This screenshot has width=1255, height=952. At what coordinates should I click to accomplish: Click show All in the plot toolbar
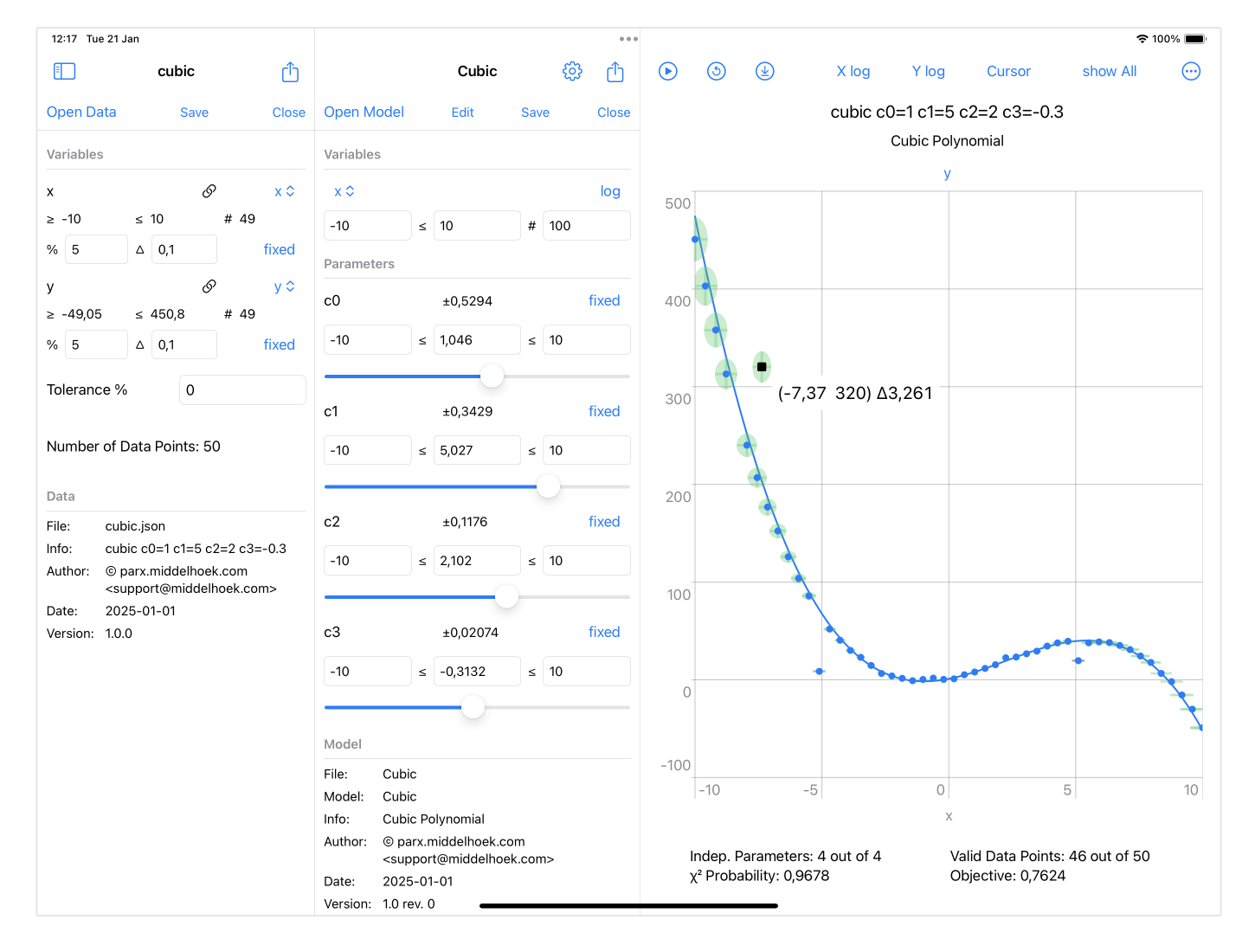tap(1109, 71)
